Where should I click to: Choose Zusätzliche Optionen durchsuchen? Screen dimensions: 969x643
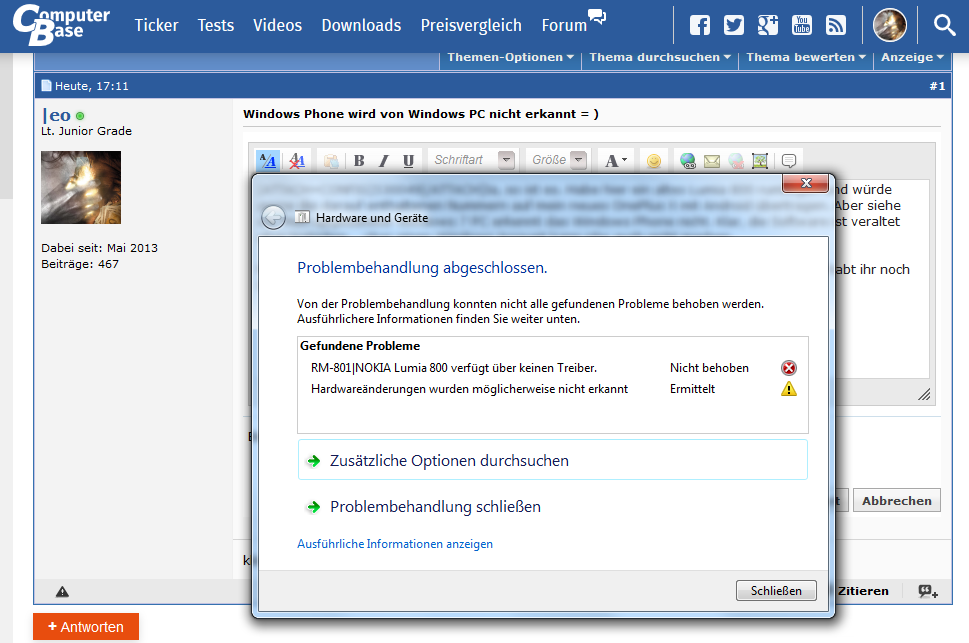(x=552, y=460)
